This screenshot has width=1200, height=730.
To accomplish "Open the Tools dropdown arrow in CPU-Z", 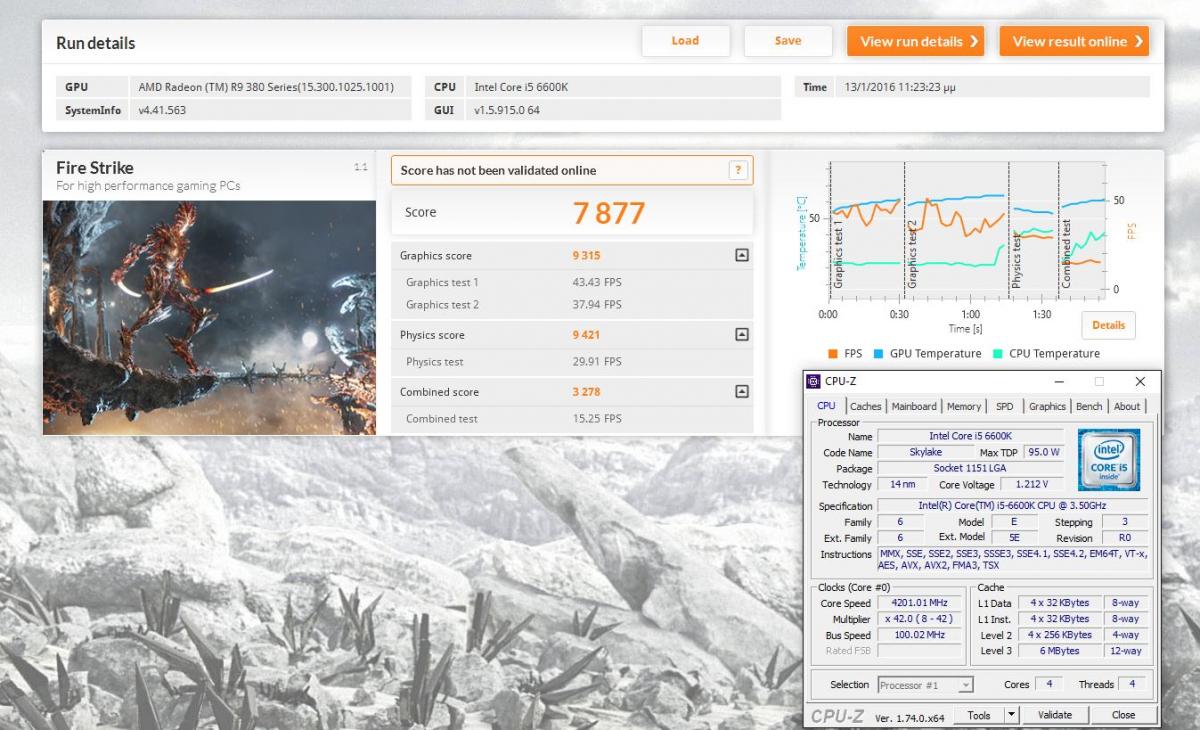I will [x=1011, y=715].
